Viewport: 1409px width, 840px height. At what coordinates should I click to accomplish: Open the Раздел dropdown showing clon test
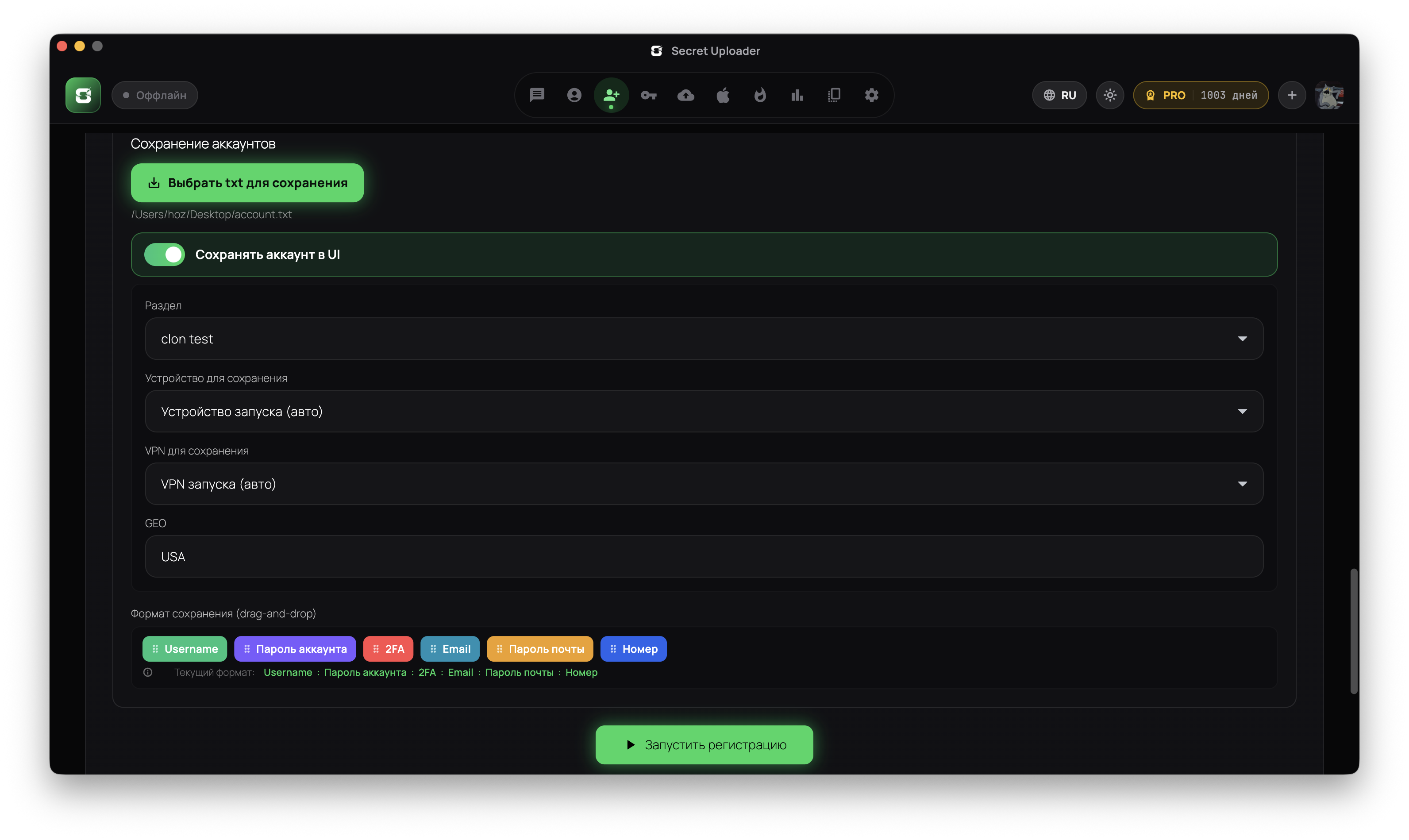[x=704, y=339]
